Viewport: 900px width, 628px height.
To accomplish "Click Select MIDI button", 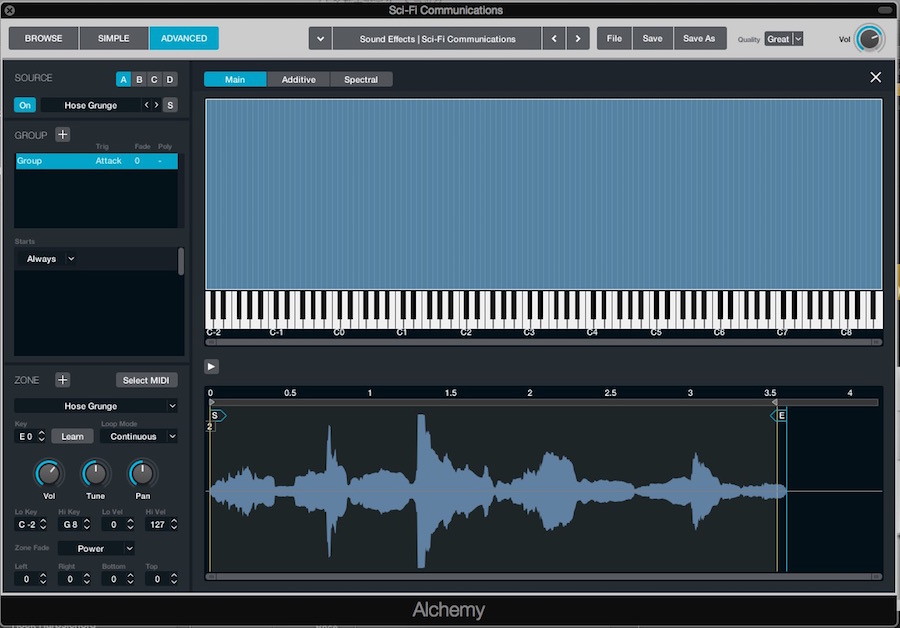I will pyautogui.click(x=146, y=380).
